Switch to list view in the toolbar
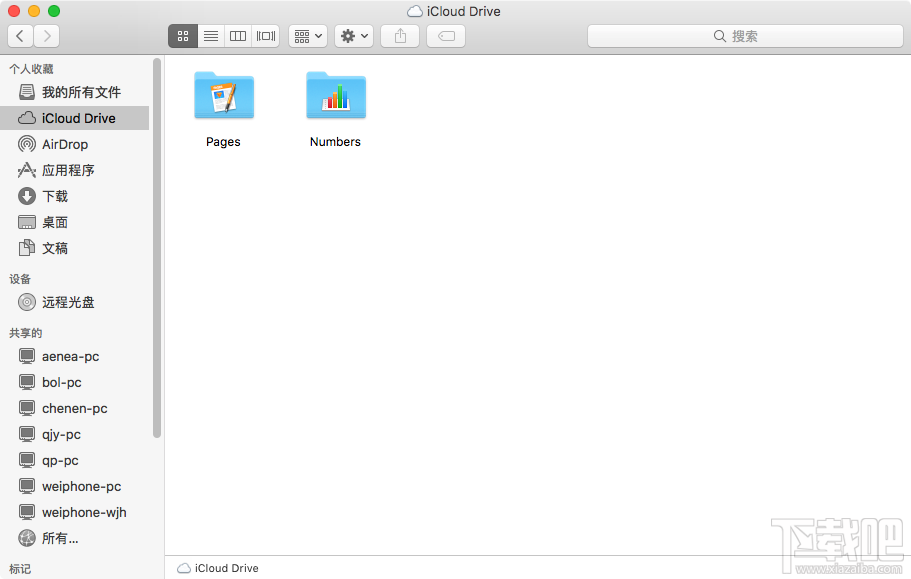 (x=211, y=36)
